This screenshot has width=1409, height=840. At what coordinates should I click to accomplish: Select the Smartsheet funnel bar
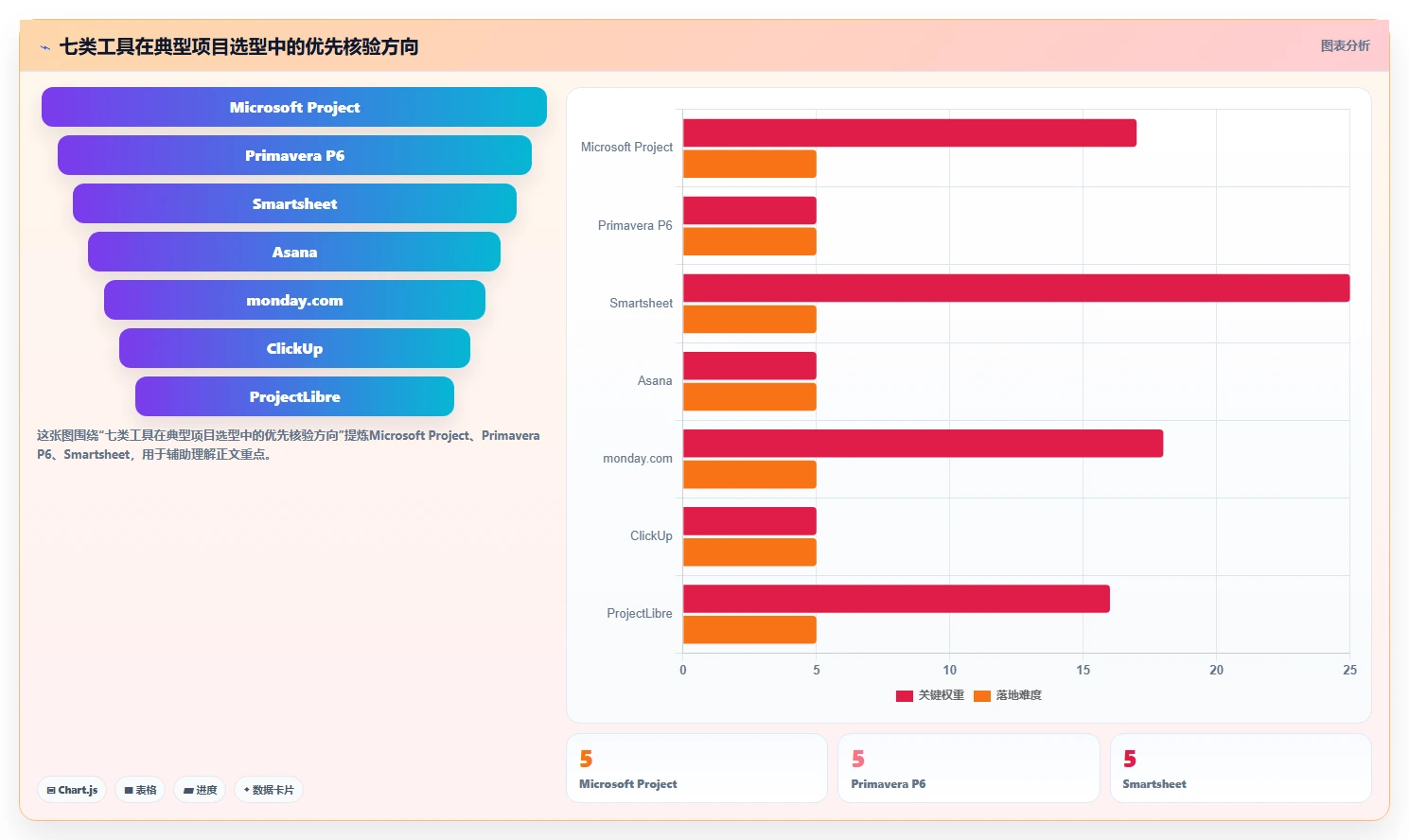[294, 203]
